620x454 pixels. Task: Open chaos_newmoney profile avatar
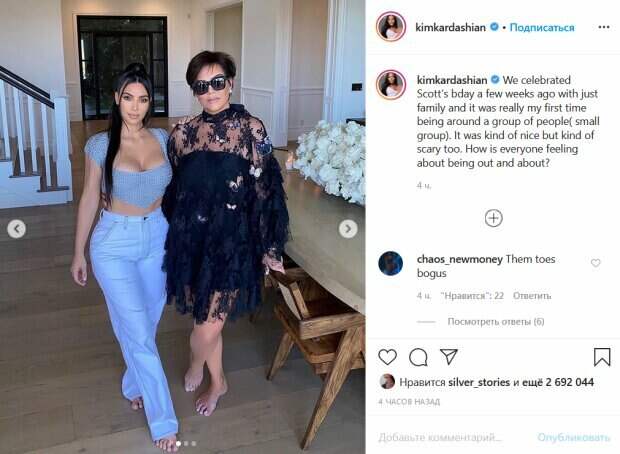(x=390, y=263)
